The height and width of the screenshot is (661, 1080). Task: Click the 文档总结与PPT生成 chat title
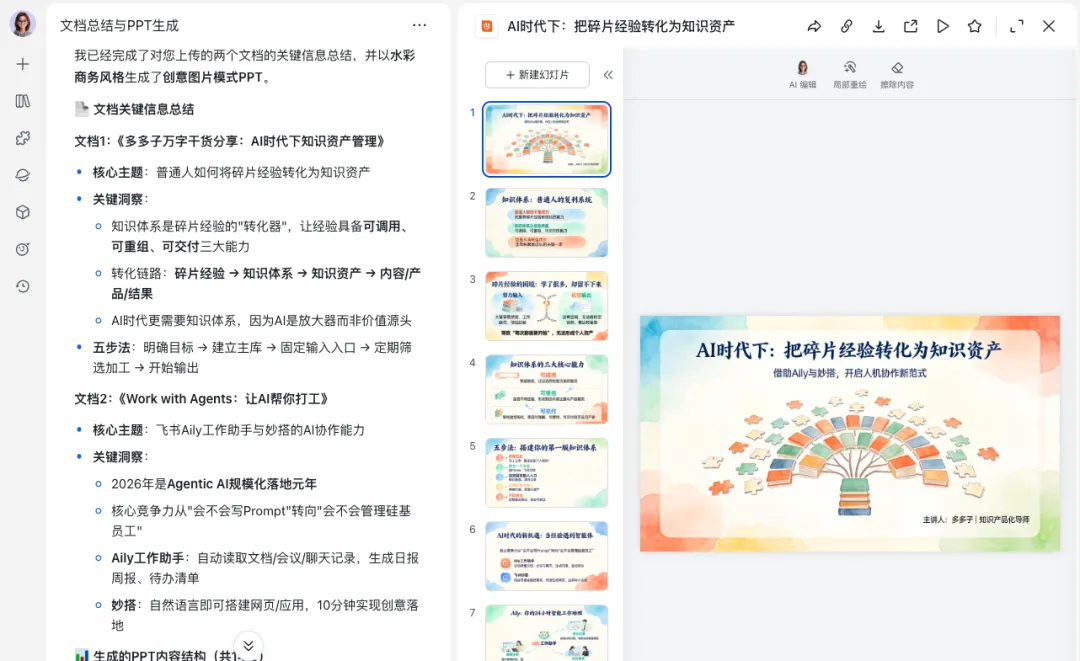coord(119,25)
